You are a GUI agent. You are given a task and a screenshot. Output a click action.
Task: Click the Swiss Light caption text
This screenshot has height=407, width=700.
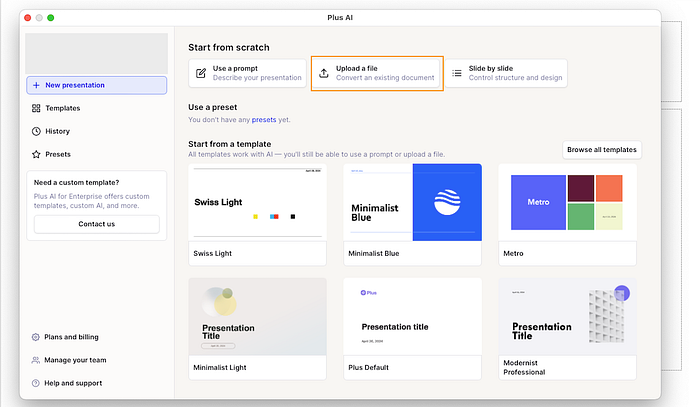(212, 253)
